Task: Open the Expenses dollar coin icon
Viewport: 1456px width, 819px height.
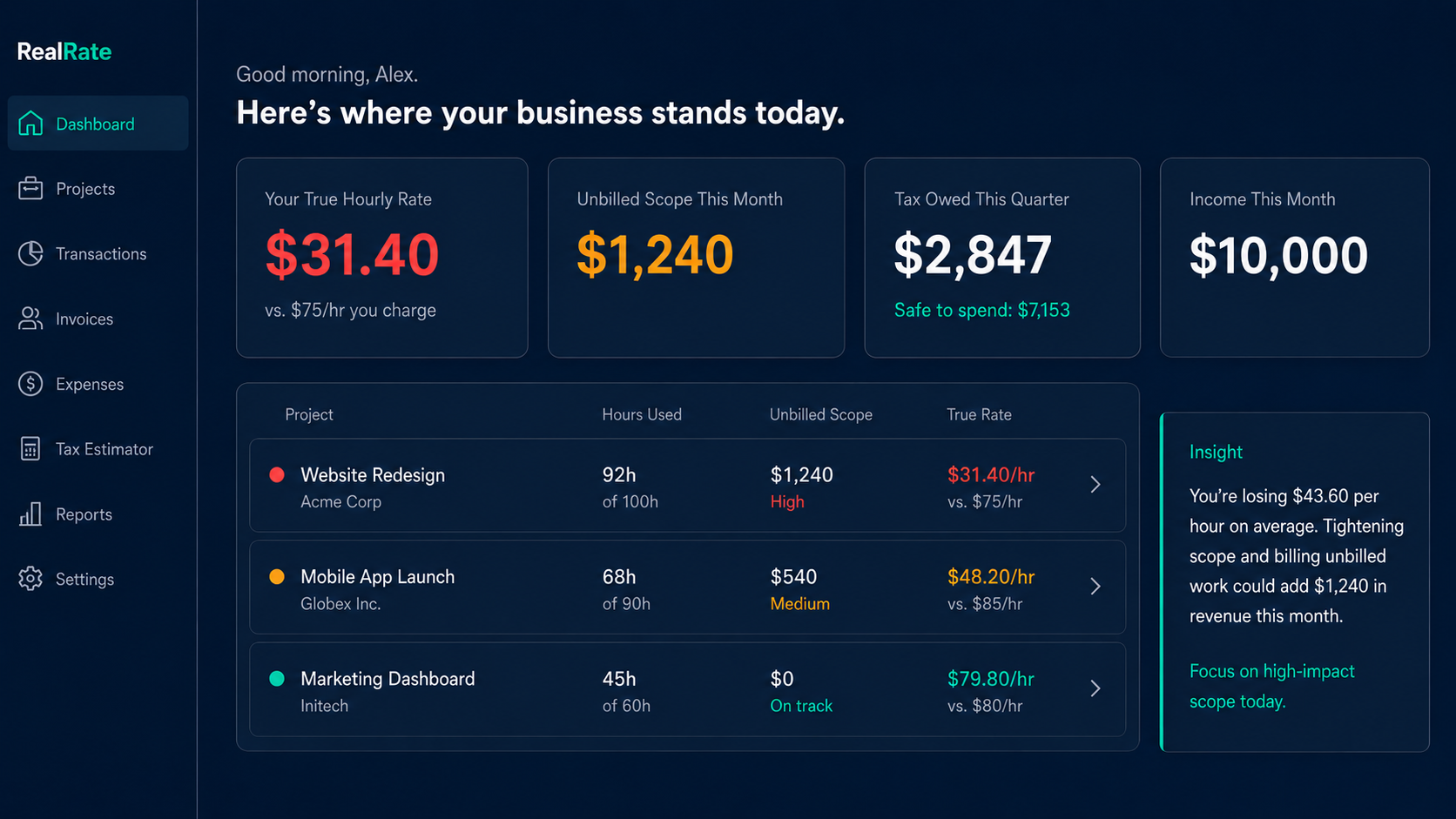Action: tap(30, 384)
